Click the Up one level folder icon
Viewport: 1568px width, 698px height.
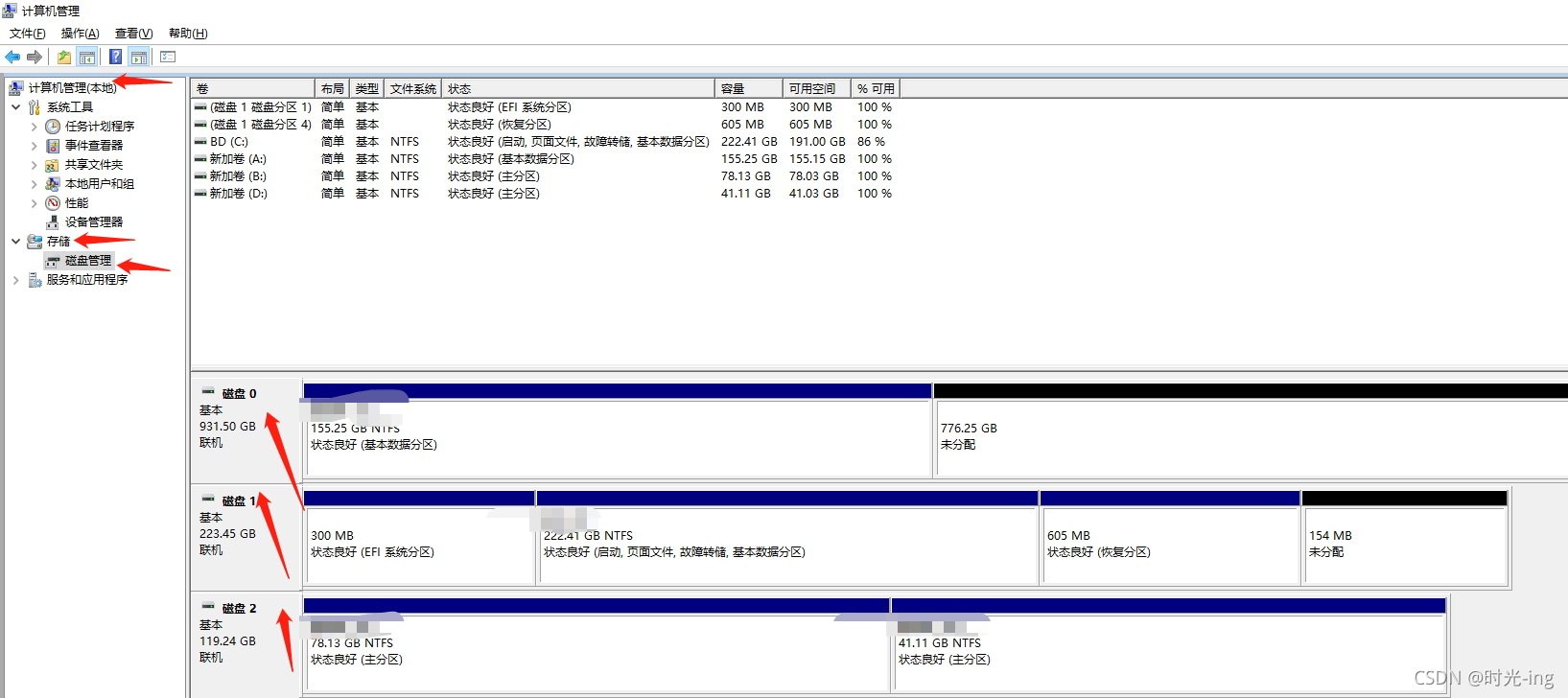(63, 57)
